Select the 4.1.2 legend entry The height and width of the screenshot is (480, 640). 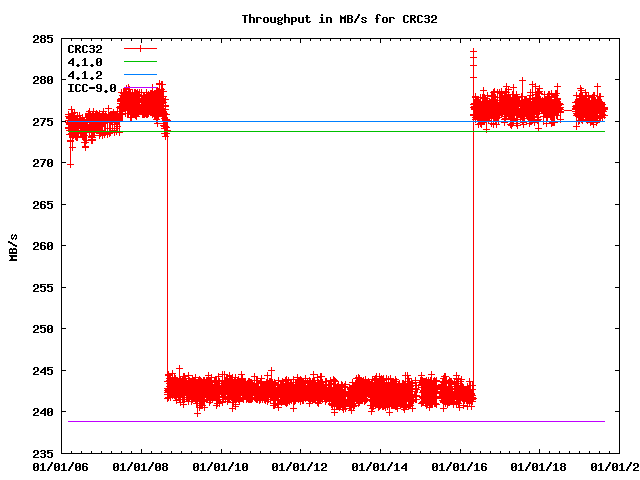click(85, 75)
